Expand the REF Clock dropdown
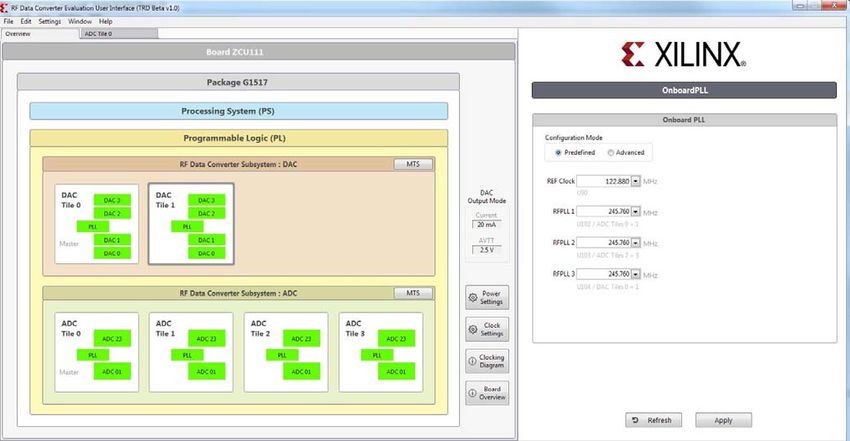The image size is (850, 441). 635,181
